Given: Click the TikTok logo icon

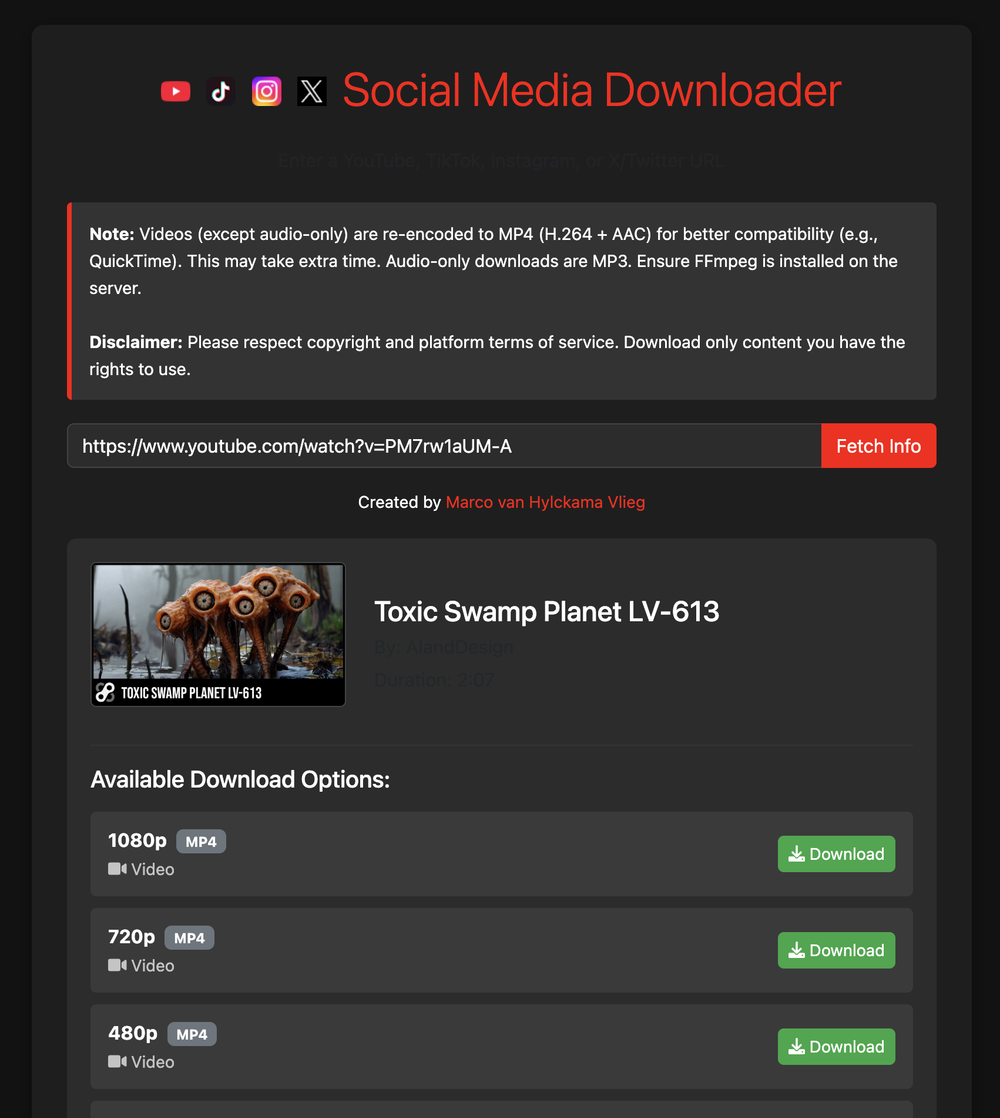Looking at the screenshot, I should tap(221, 92).
